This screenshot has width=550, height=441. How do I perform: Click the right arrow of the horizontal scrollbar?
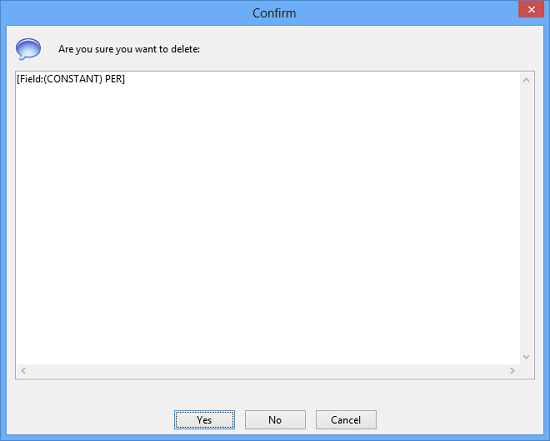tap(512, 370)
